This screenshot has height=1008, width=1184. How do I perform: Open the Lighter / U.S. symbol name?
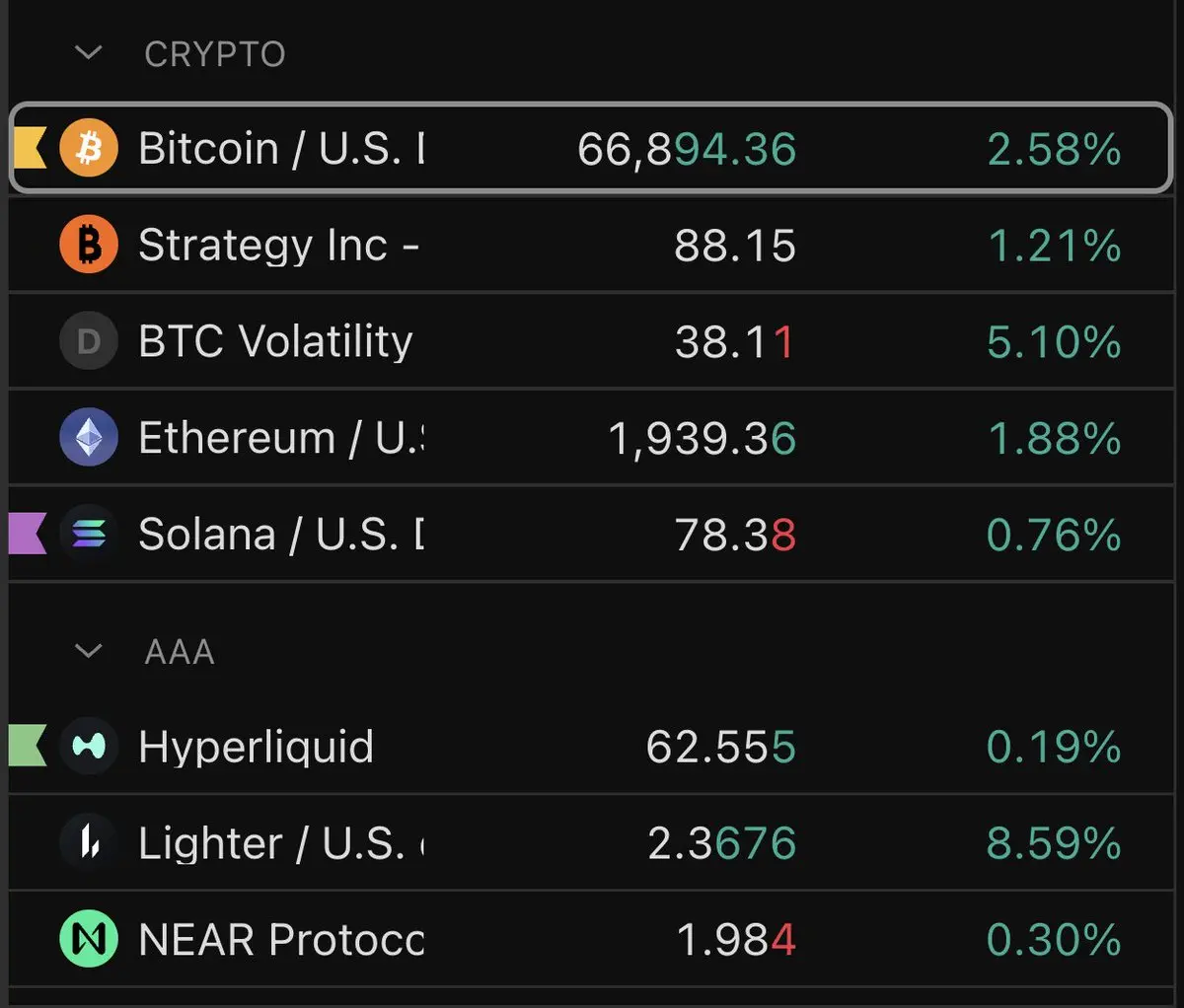point(281,844)
